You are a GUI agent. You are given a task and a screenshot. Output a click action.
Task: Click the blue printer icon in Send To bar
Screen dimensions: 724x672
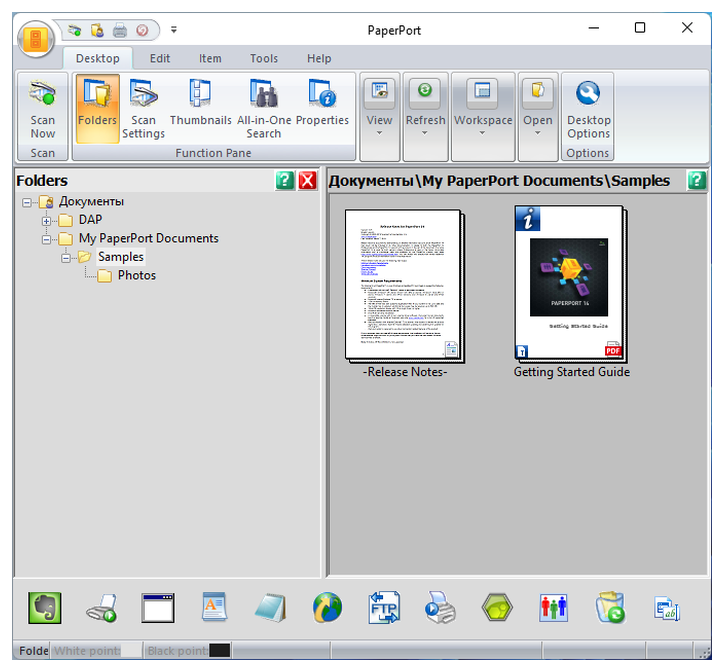[x=440, y=607]
